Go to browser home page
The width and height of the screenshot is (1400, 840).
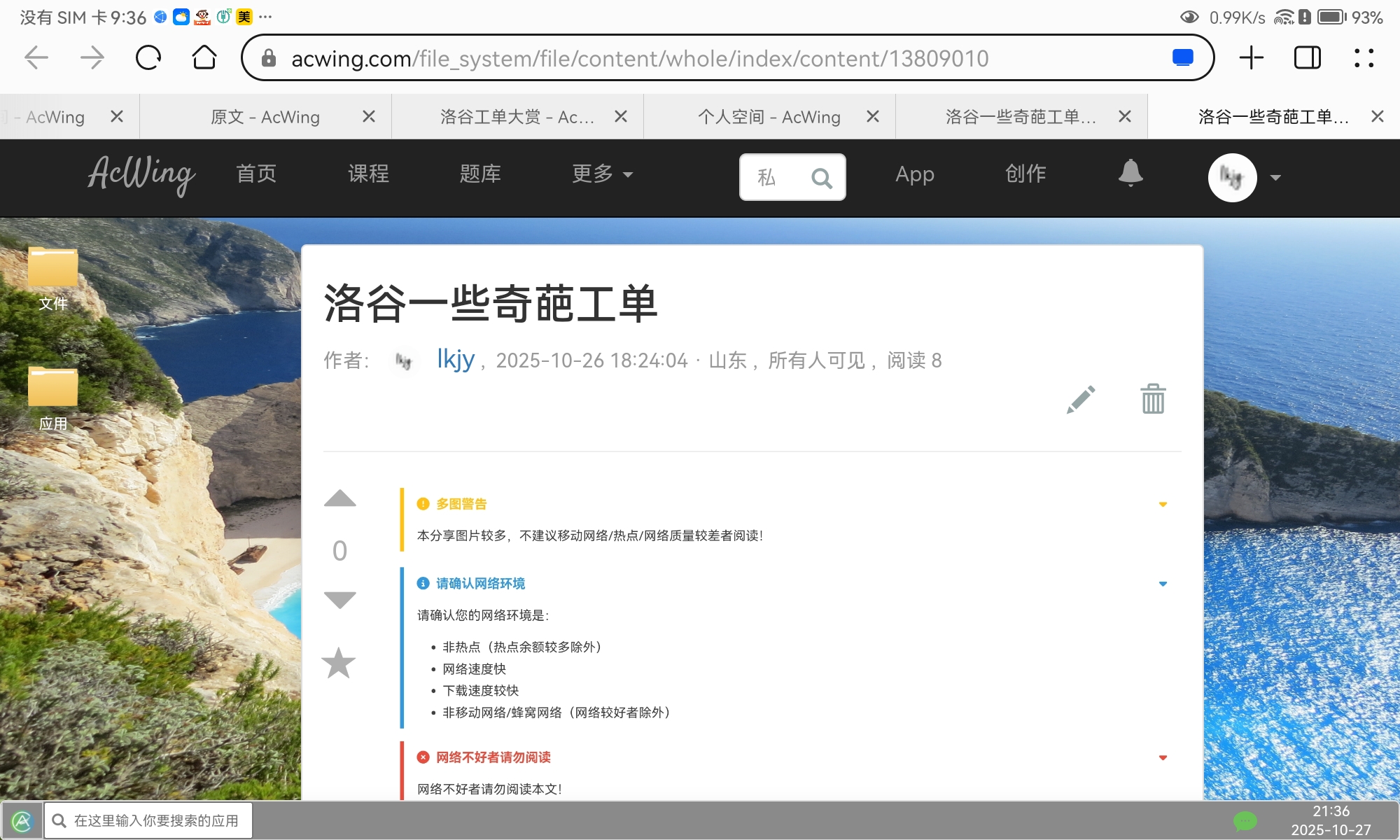(x=204, y=58)
